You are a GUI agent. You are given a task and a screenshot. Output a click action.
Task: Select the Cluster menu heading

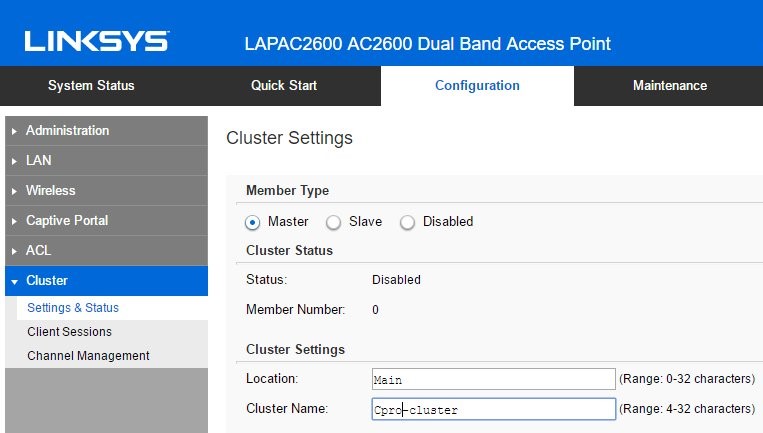coord(107,281)
